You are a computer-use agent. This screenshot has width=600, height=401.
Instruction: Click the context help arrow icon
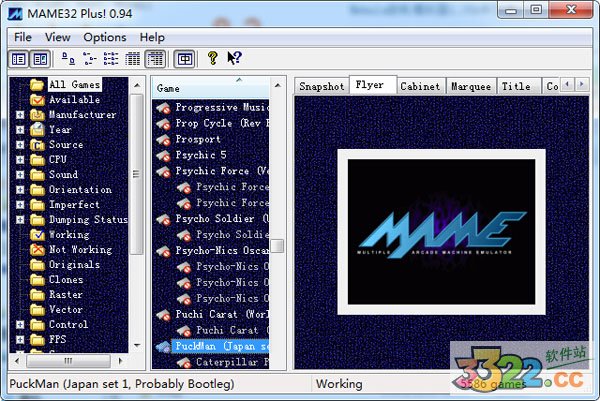tap(234, 59)
